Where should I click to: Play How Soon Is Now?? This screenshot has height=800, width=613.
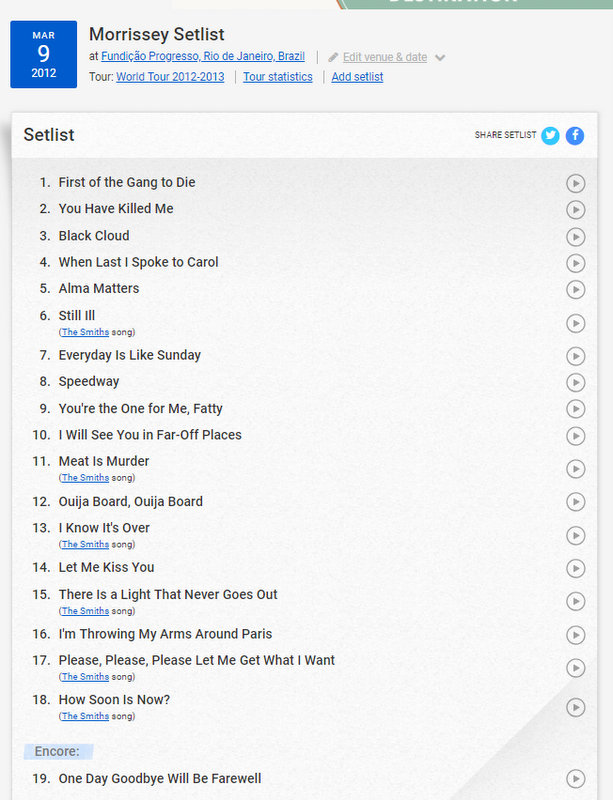tap(576, 708)
